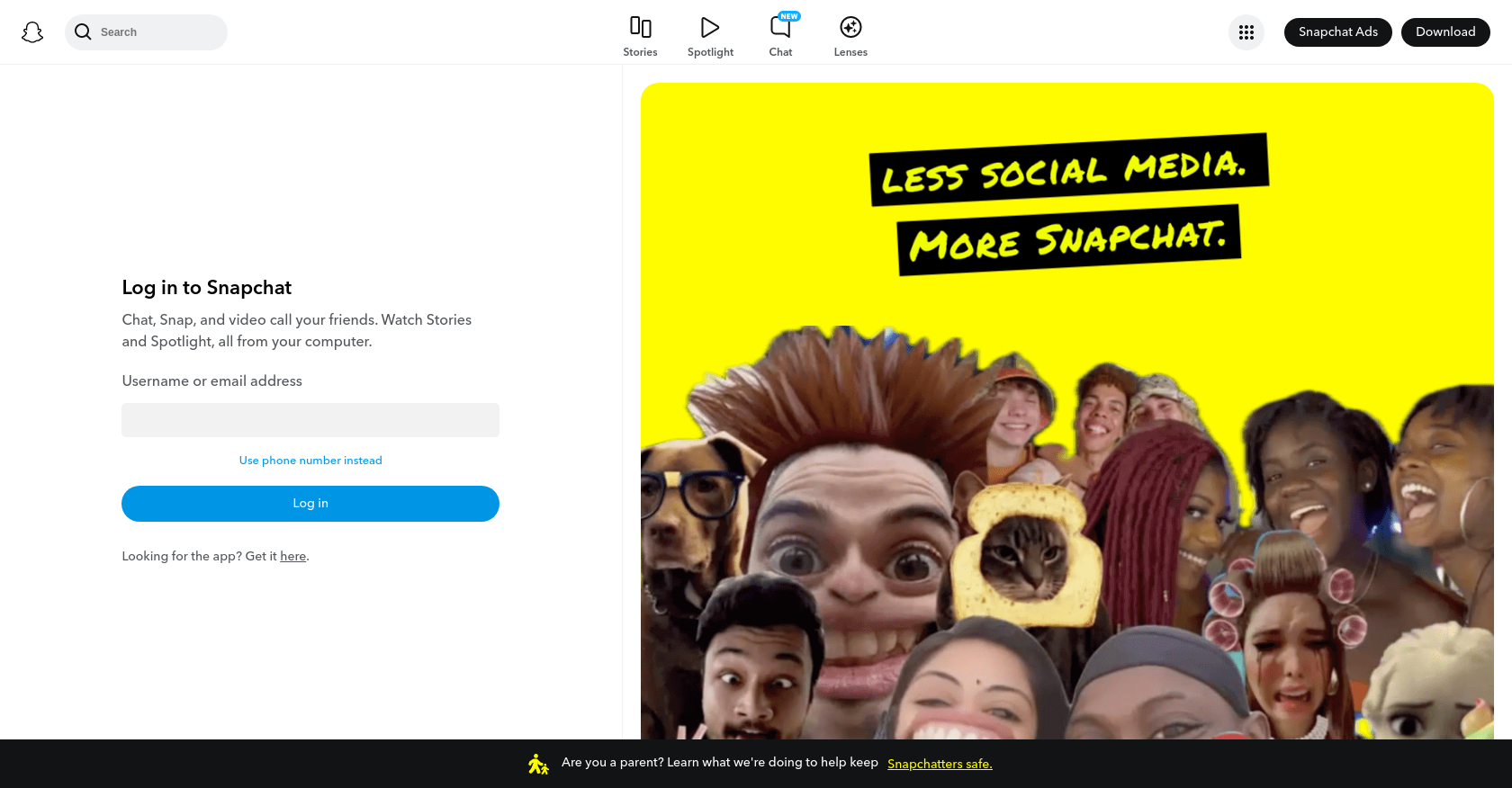This screenshot has width=1512, height=788.
Task: Open the Chat bubble icon
Action: point(780,27)
